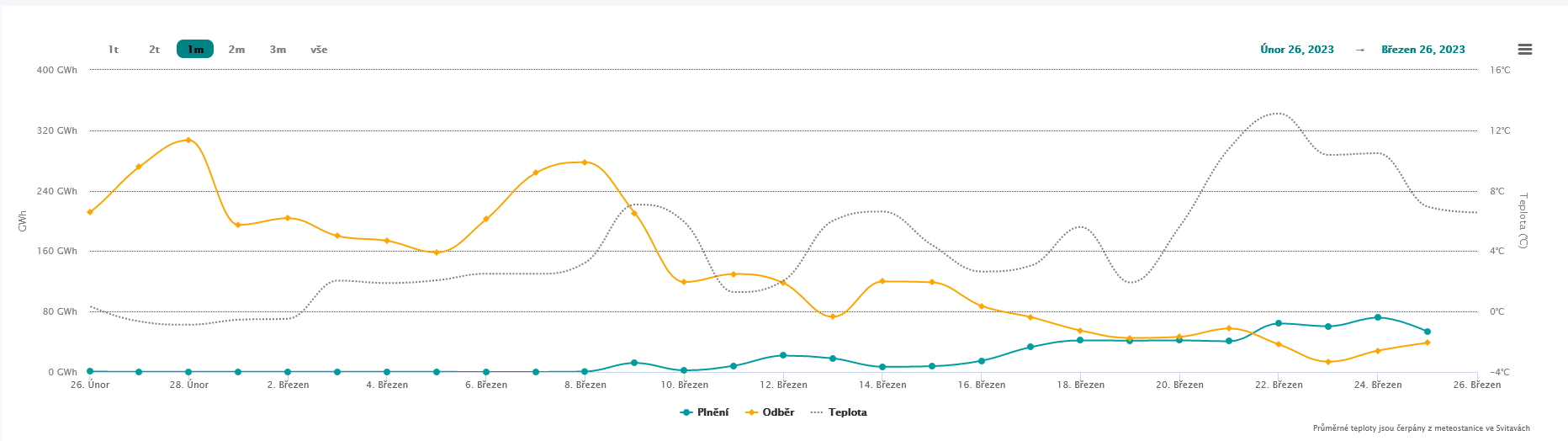1568x441 pixels.
Task: Select the 1m range tab
Action: click(x=195, y=50)
